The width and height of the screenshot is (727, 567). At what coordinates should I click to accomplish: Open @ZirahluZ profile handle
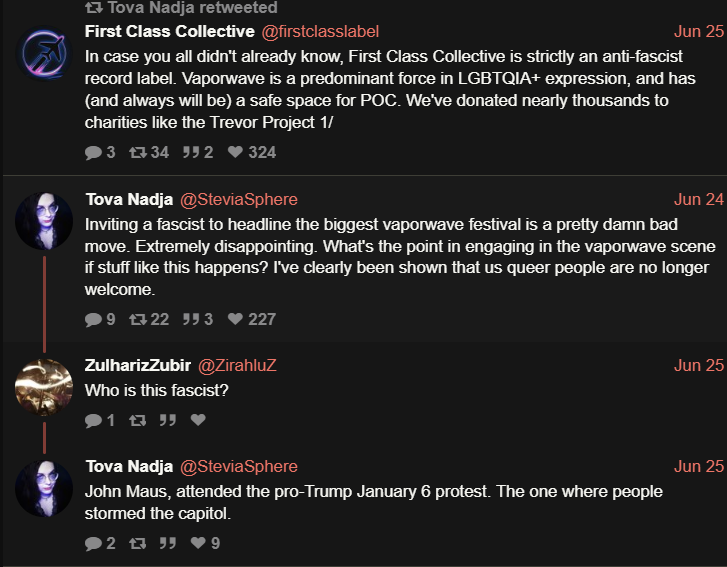(x=237, y=365)
